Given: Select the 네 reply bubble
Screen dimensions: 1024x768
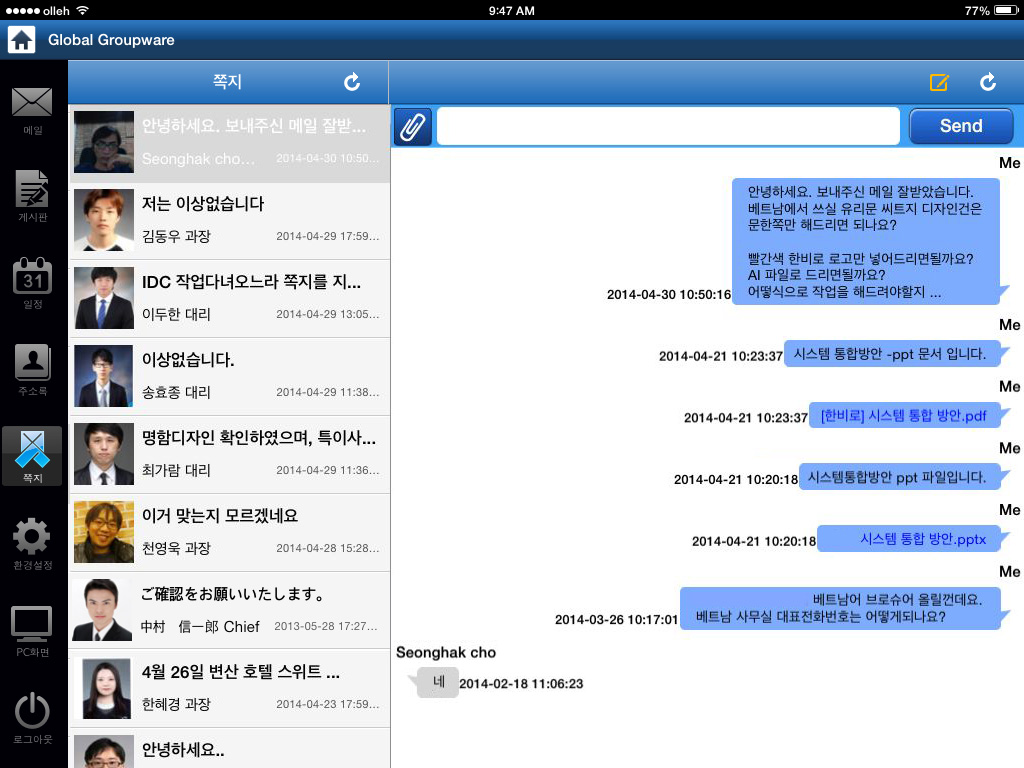Looking at the screenshot, I should click(x=438, y=682).
